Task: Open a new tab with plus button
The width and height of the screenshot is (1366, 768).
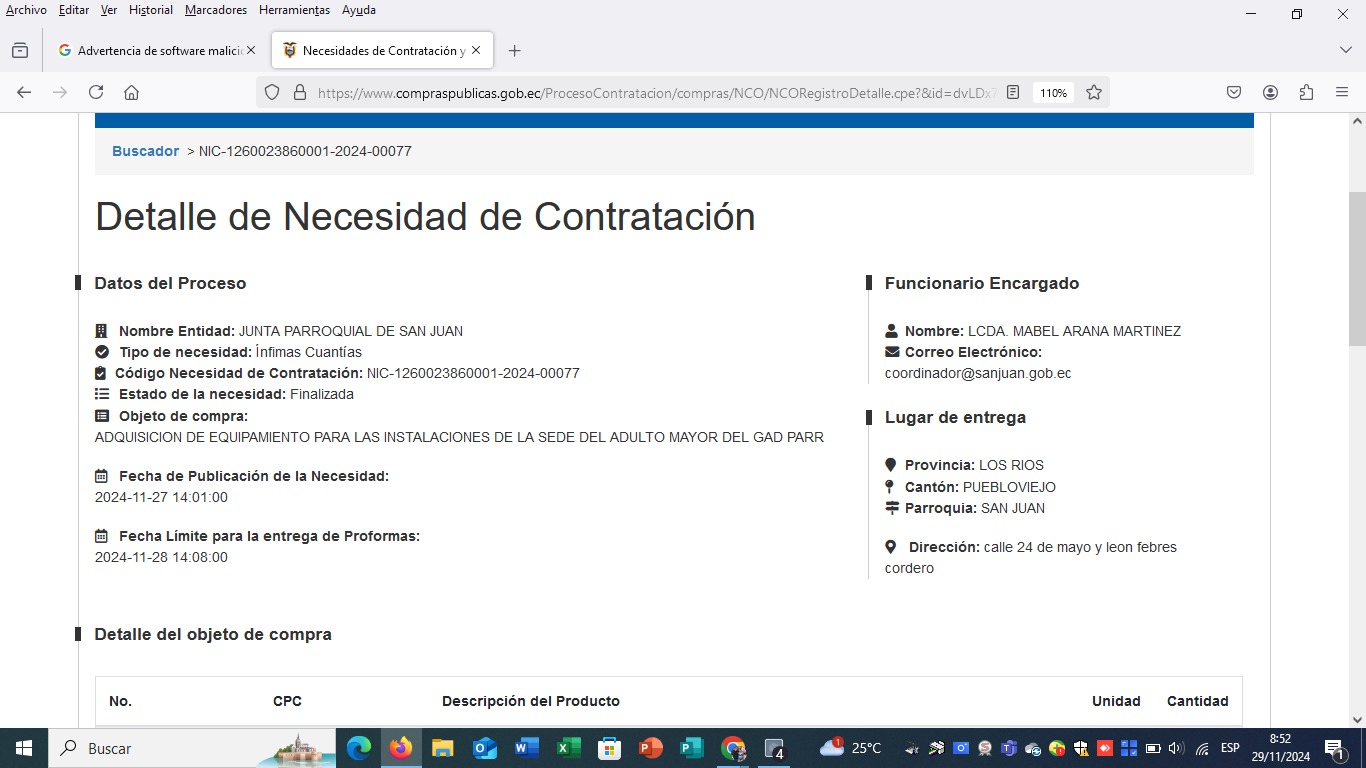Action: tap(514, 50)
